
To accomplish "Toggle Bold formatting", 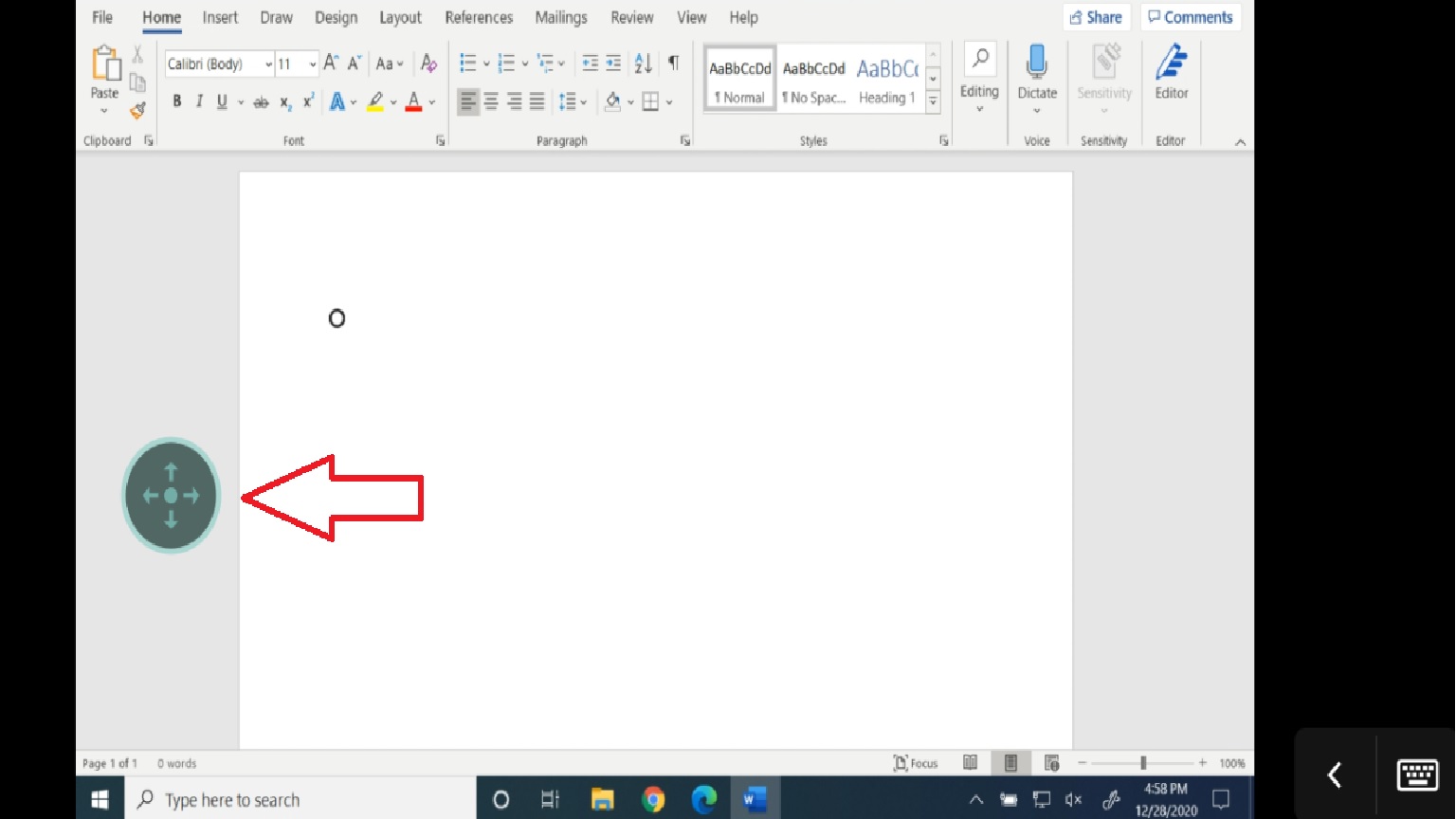I will click(176, 101).
